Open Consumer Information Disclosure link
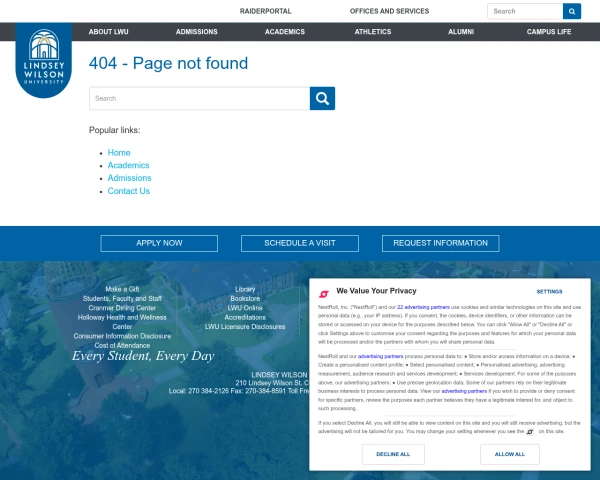 point(122,336)
